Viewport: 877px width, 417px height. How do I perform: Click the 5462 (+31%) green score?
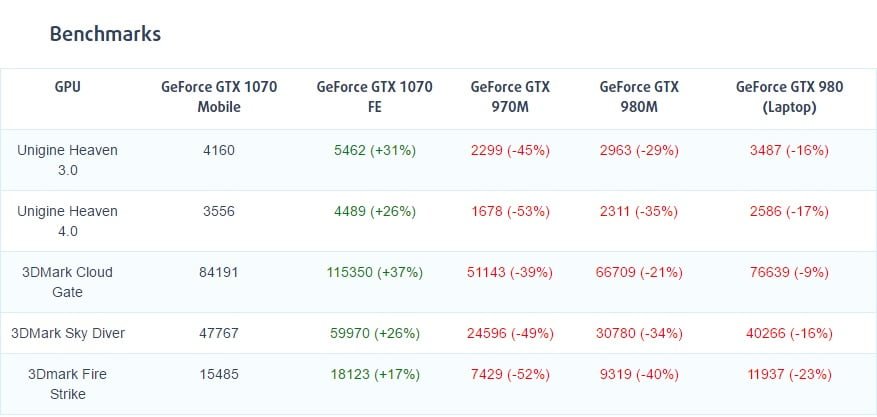[375, 150]
